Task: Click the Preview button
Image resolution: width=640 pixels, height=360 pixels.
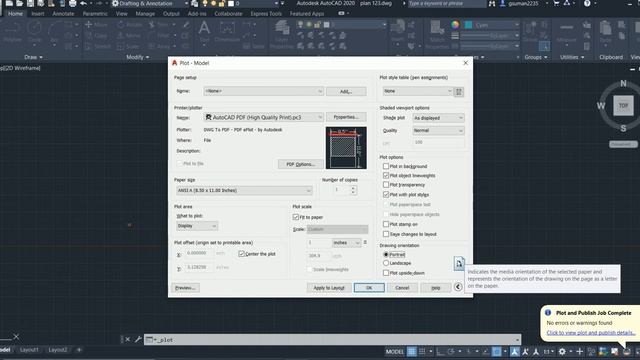Action: pyautogui.click(x=185, y=288)
